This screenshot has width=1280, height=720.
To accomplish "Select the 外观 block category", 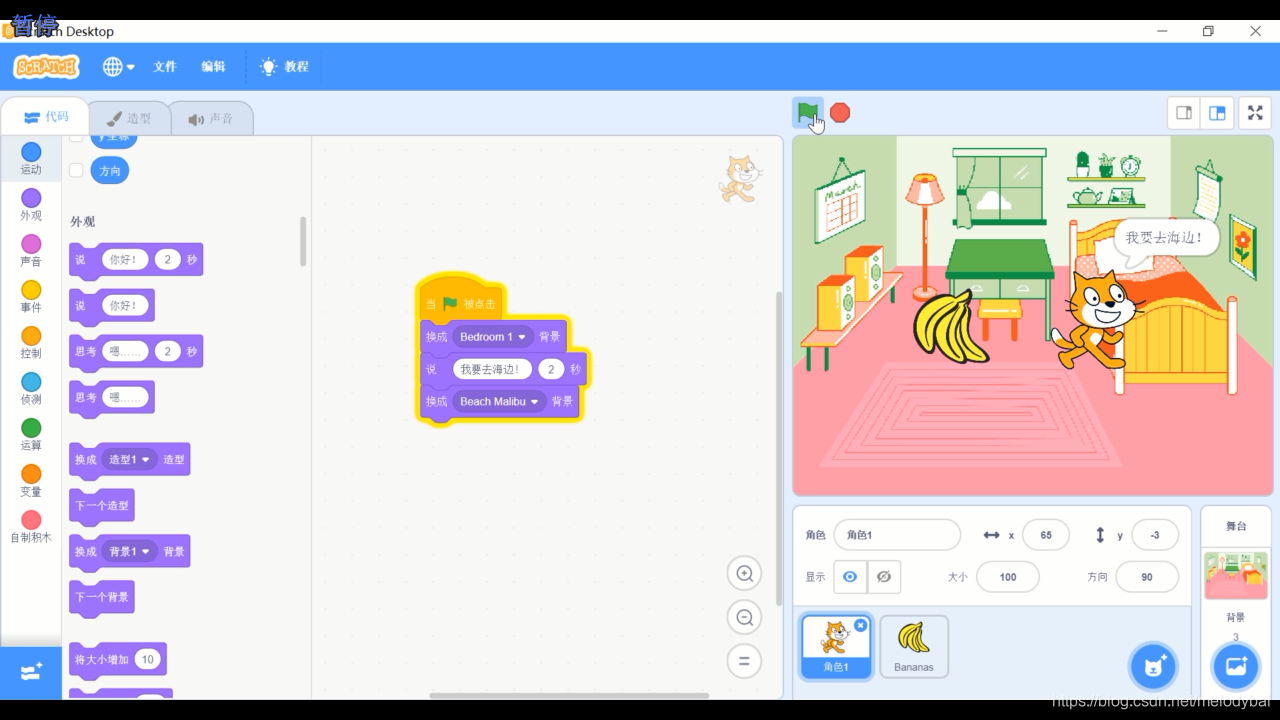I will click(x=31, y=205).
